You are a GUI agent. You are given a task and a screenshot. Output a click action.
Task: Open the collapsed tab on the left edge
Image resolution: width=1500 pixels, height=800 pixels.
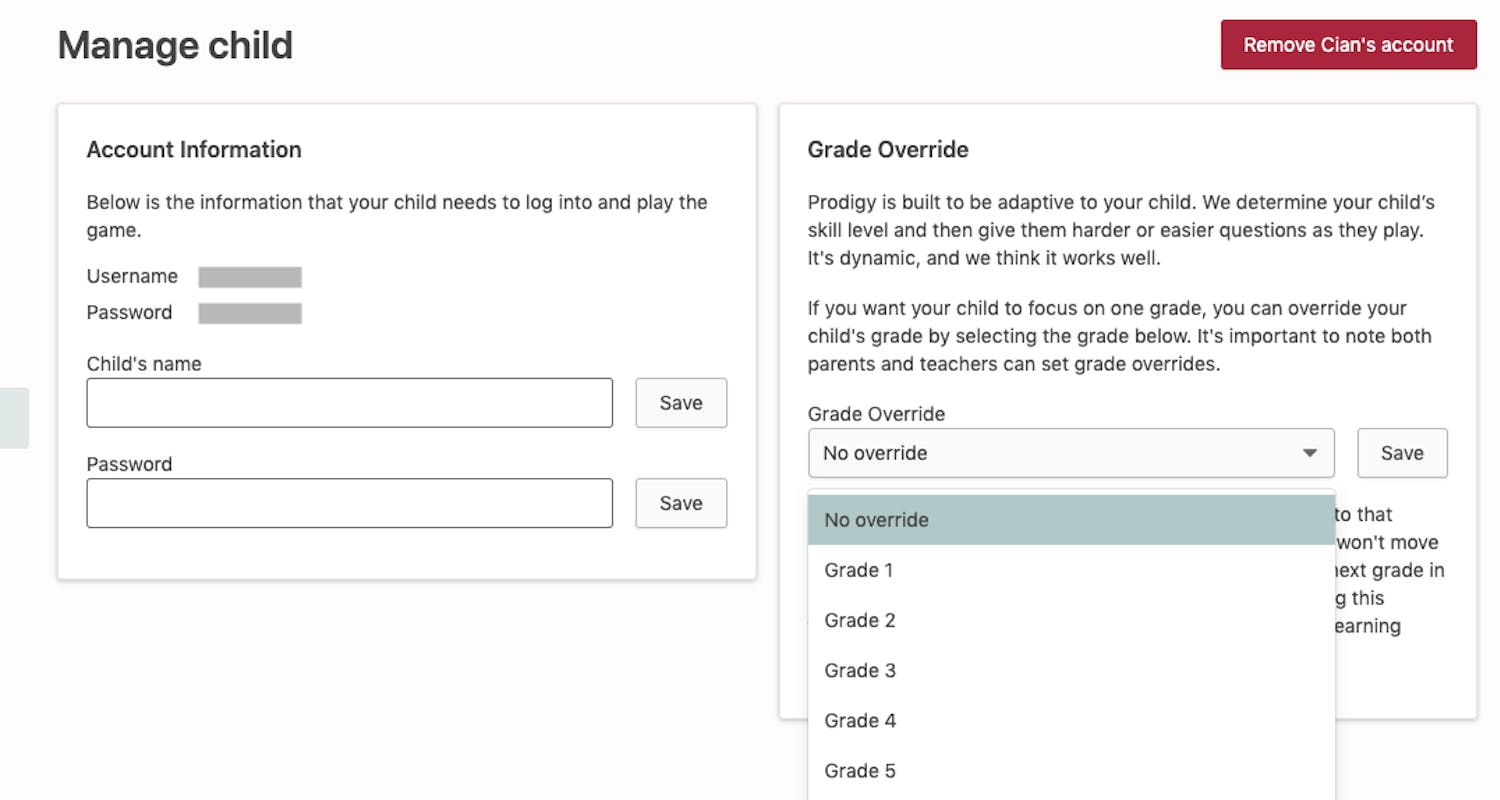(14, 420)
